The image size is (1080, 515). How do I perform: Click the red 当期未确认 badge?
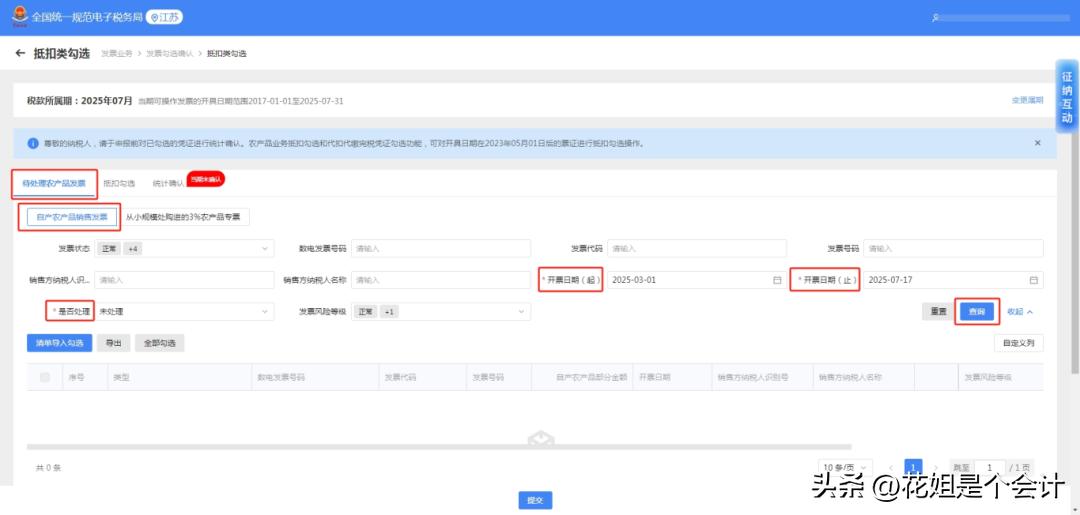(206, 179)
